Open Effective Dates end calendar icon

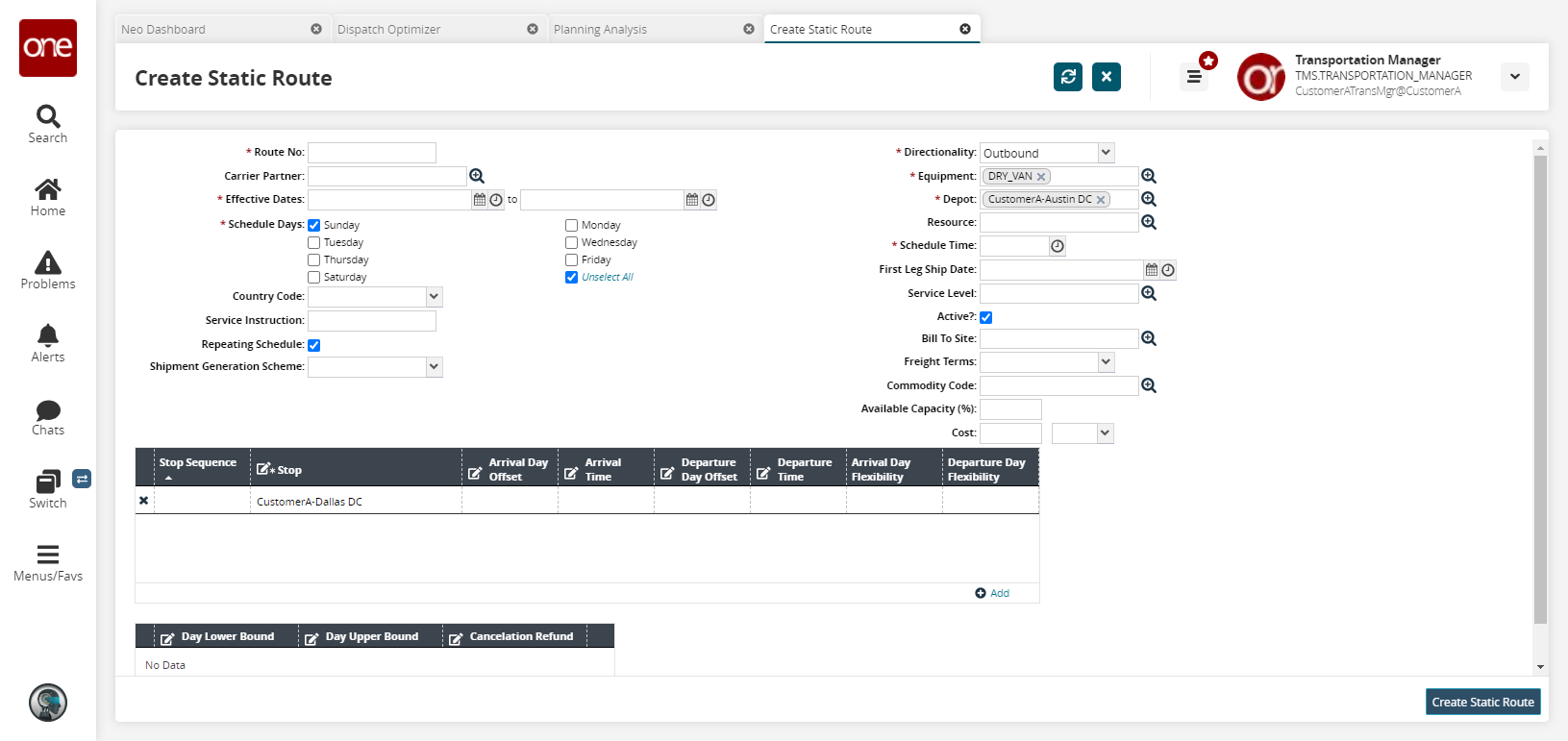point(692,200)
